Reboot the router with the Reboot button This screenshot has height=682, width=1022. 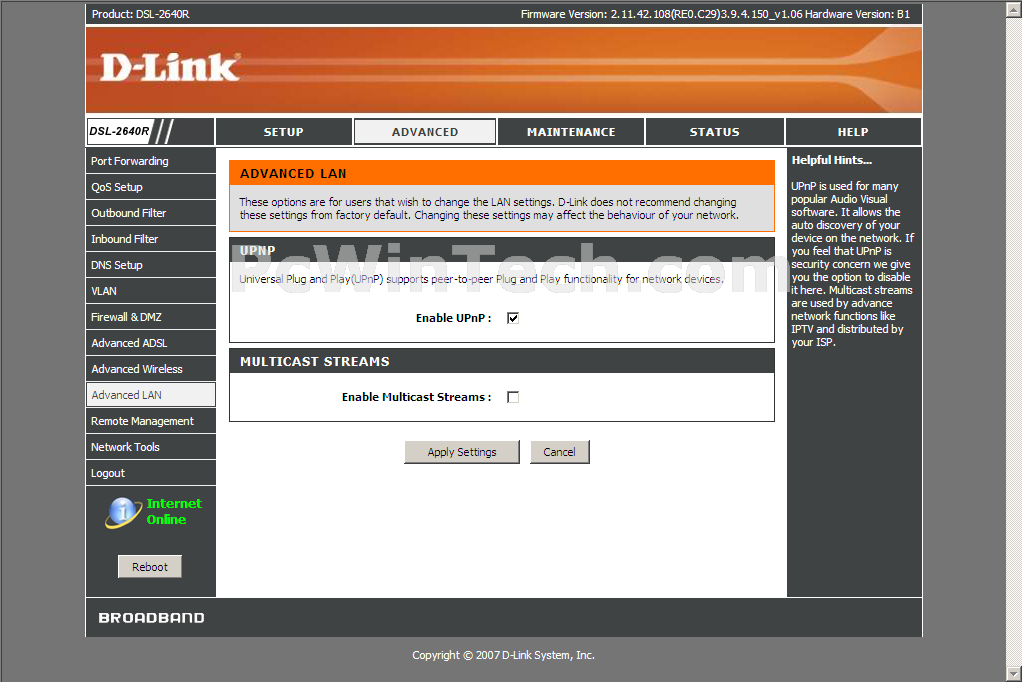tap(150, 567)
